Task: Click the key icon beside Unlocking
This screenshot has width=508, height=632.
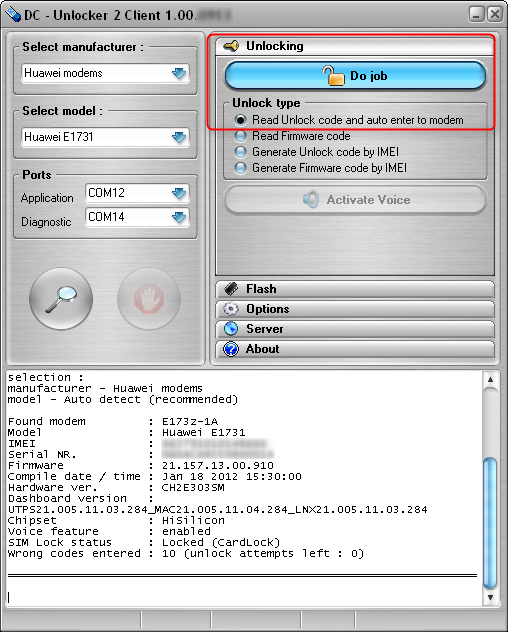Action: tap(231, 46)
